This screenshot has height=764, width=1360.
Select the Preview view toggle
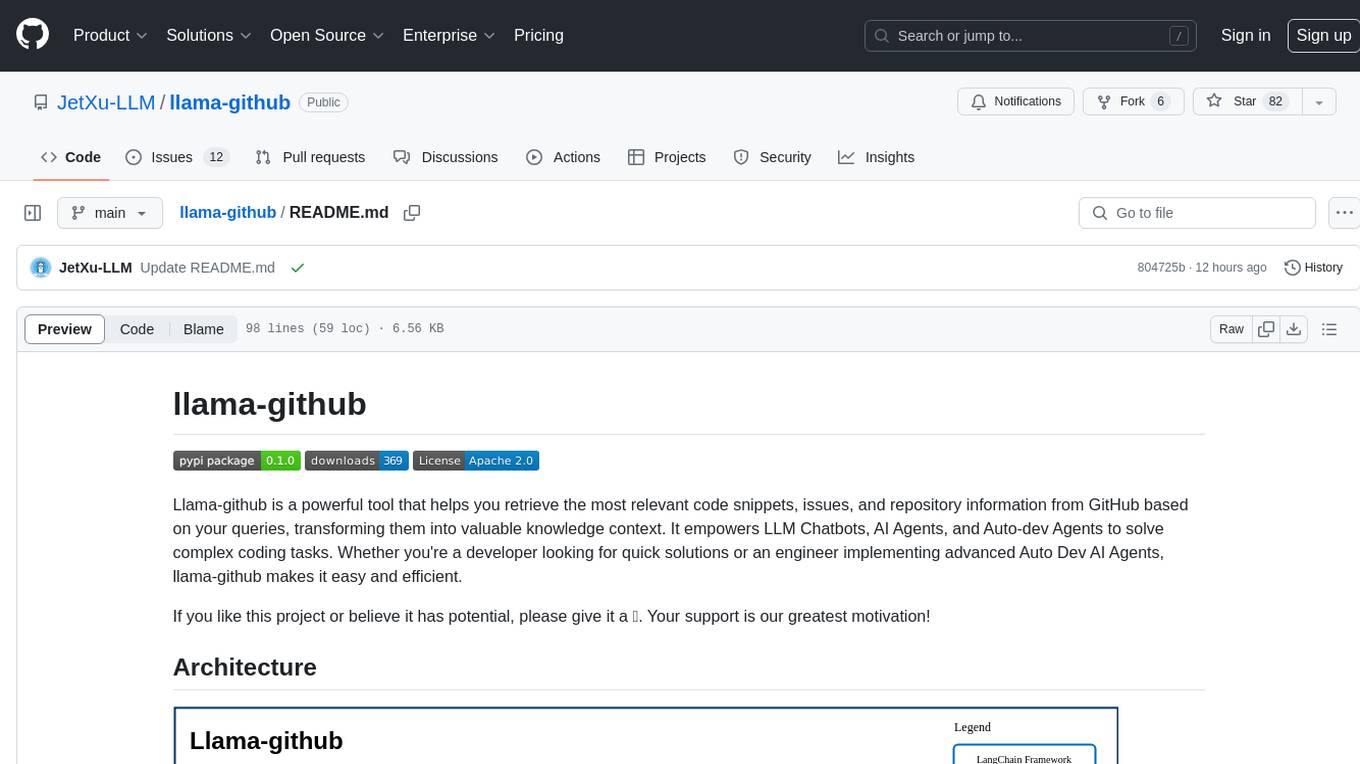65,329
